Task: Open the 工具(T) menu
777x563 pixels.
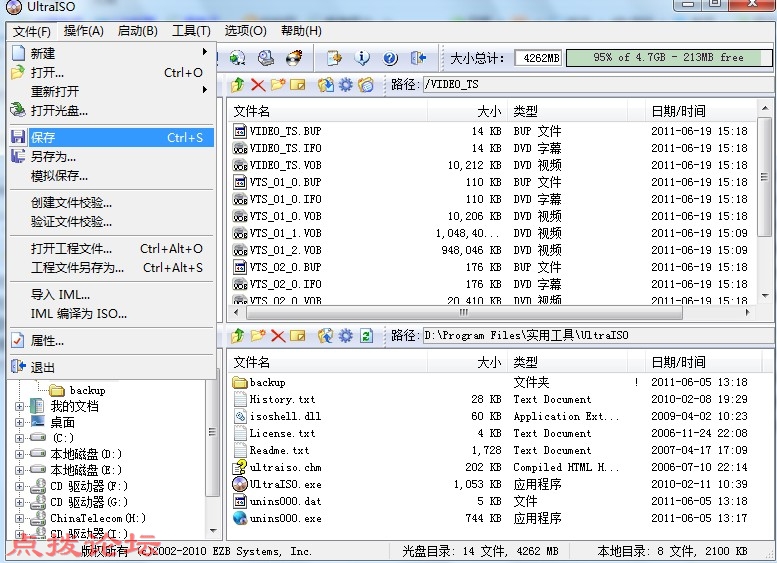Action: pos(191,31)
